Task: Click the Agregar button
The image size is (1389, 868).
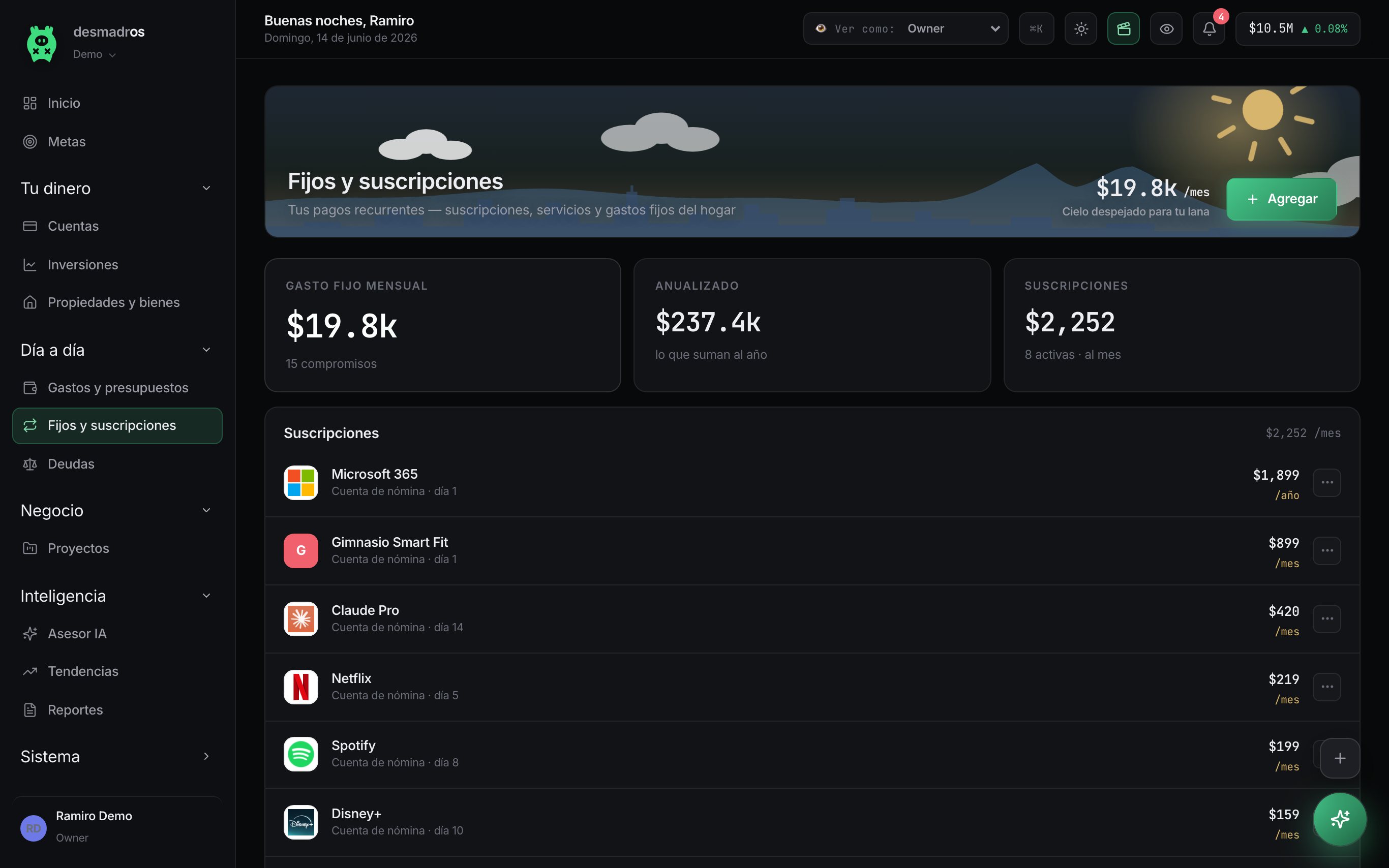Action: [1281, 199]
